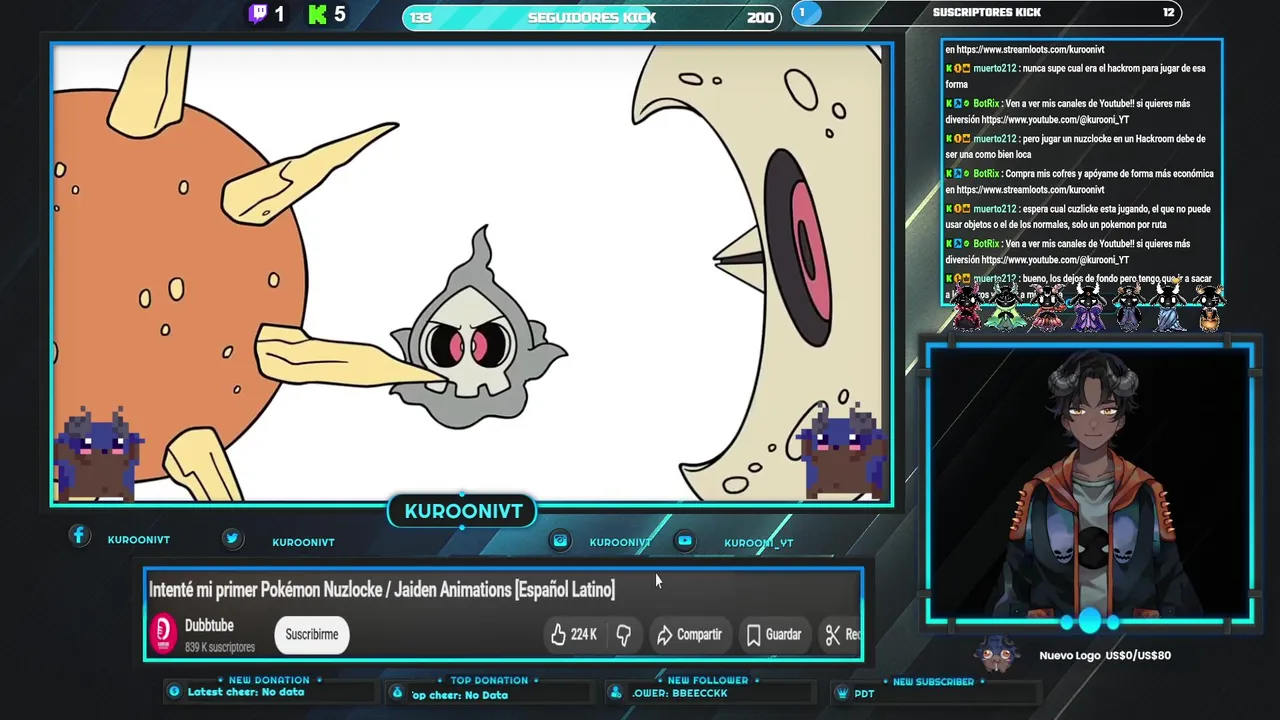This screenshot has height=720, width=1280.
Task: Click the KUROONIVT label next to Facebook icon
Action: pos(139,539)
